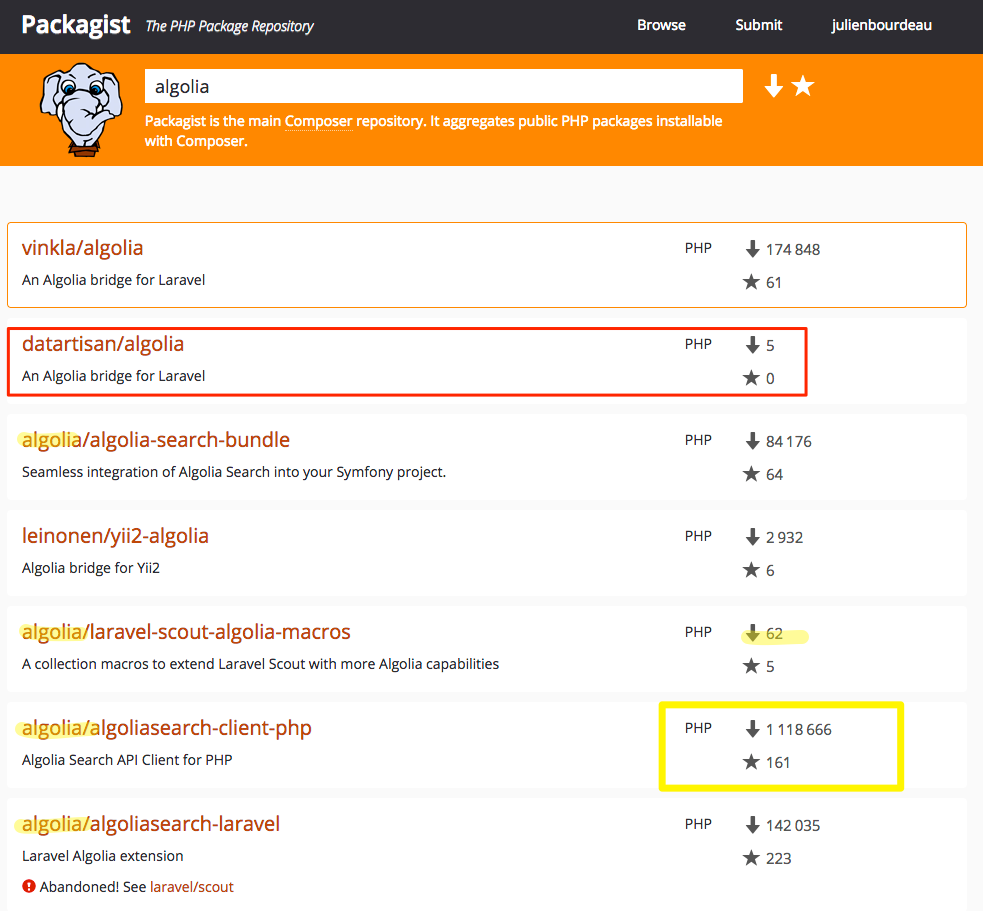Screen dimensions: 983x911
Task: Click download arrow icon for algoliasearch-laravel
Action: [752, 824]
